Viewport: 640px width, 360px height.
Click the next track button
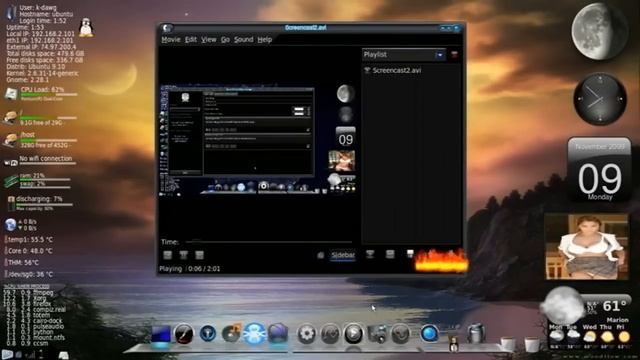point(199,255)
